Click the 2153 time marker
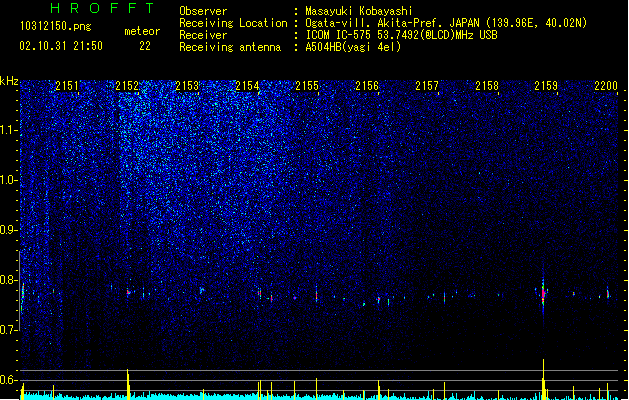The height and width of the screenshot is (400, 629). (187, 86)
